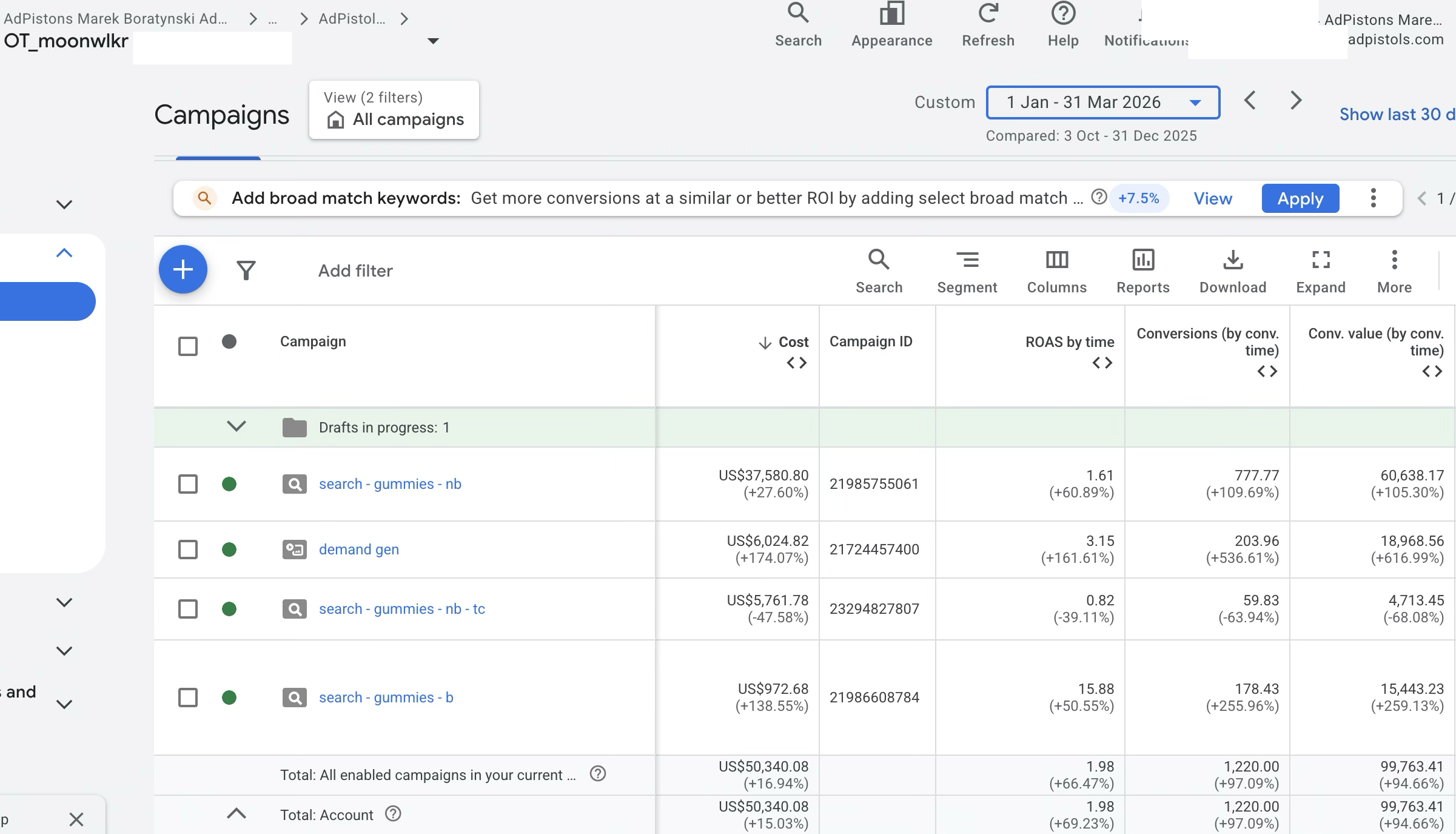1456x834 pixels.
Task: Click the AdPistol… breadcrumb item
Action: click(352, 19)
